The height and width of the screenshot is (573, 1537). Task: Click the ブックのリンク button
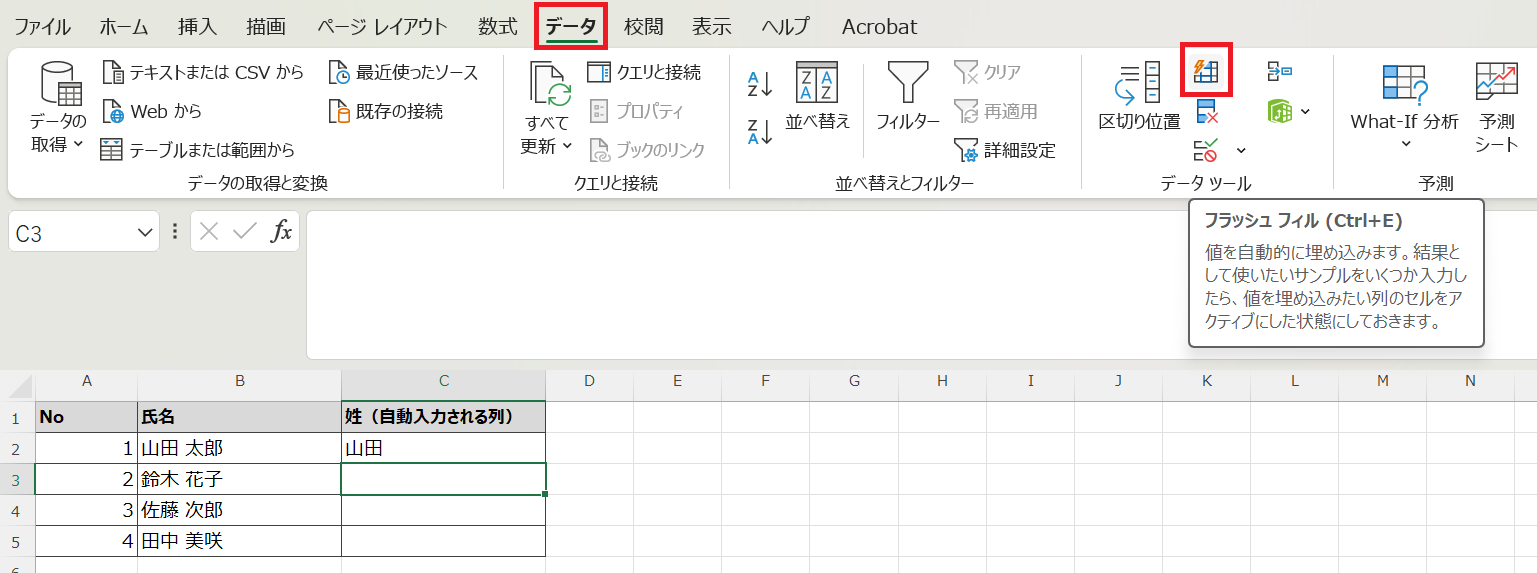(646, 151)
